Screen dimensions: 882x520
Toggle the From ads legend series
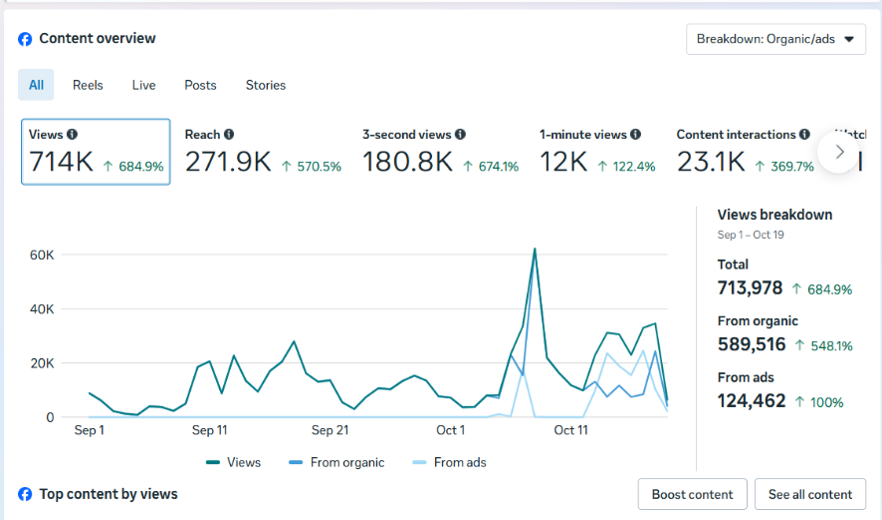point(449,463)
